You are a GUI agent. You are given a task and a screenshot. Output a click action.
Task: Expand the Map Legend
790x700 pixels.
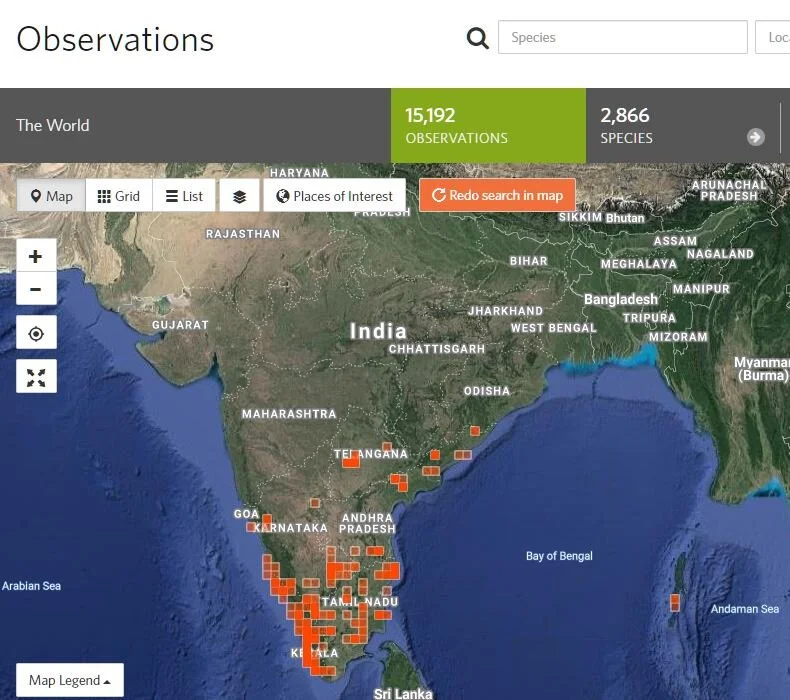click(70, 680)
